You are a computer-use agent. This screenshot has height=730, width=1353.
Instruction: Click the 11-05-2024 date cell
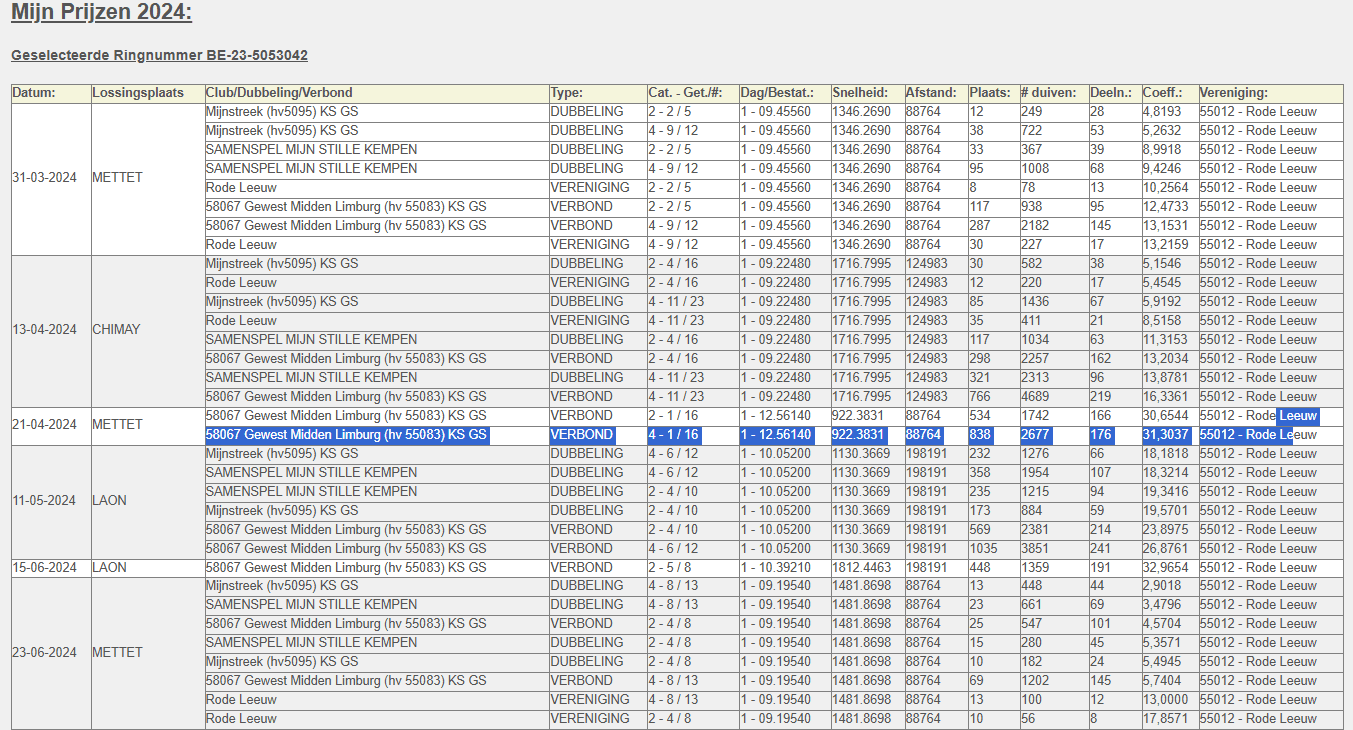click(x=44, y=501)
